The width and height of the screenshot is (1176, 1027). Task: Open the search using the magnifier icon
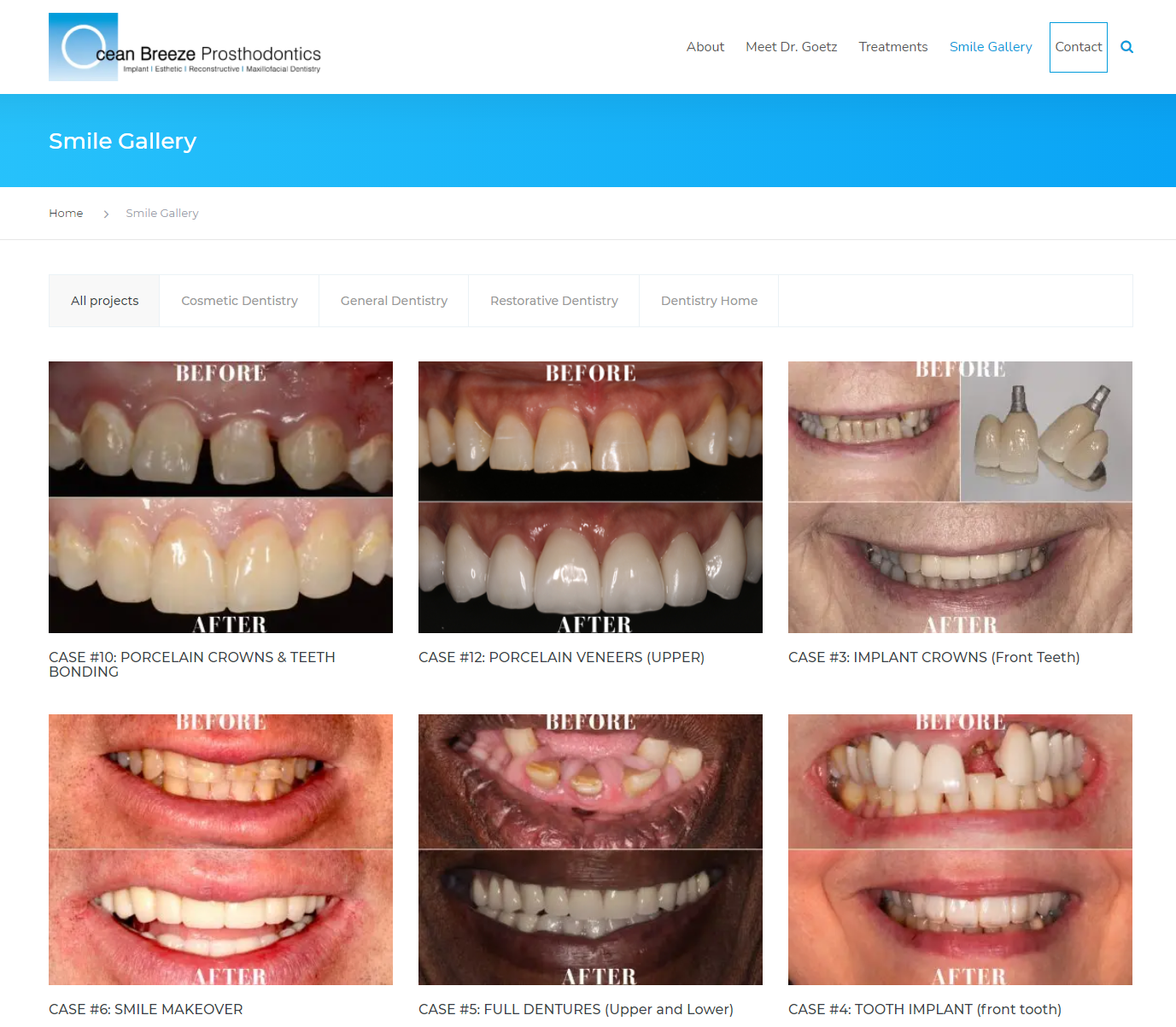click(1126, 47)
